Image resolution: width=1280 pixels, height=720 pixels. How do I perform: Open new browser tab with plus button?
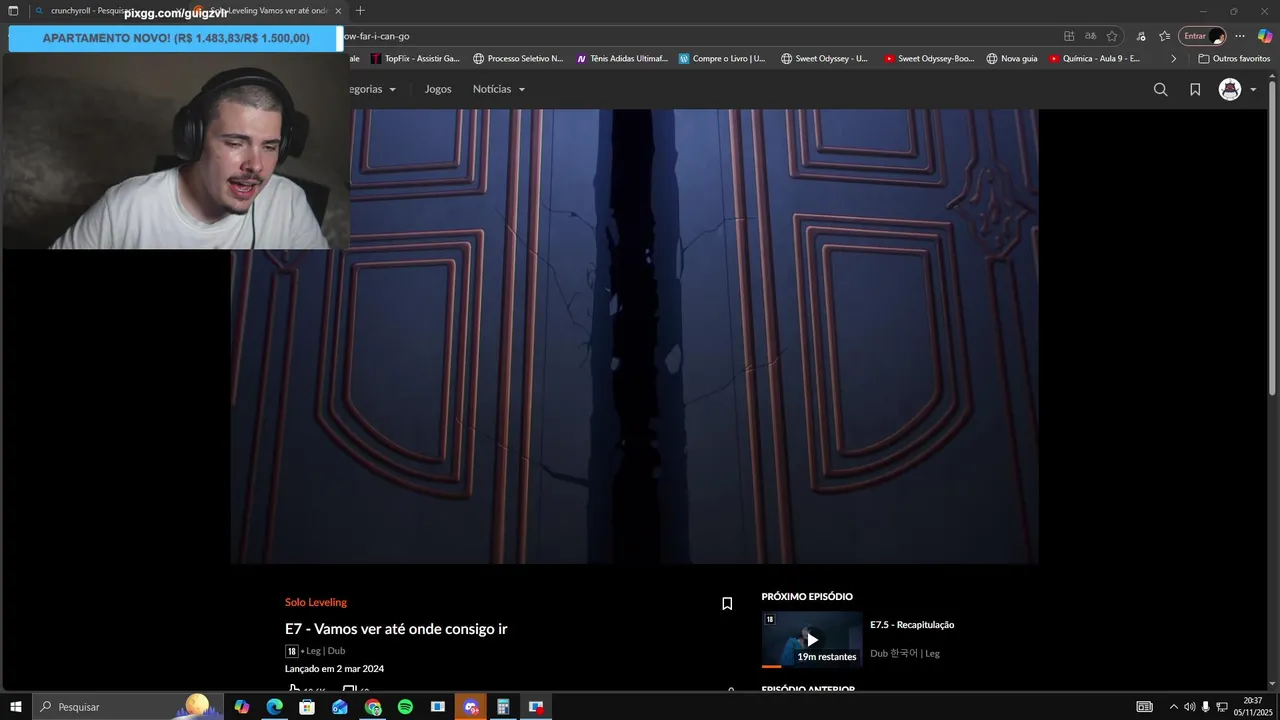click(360, 11)
